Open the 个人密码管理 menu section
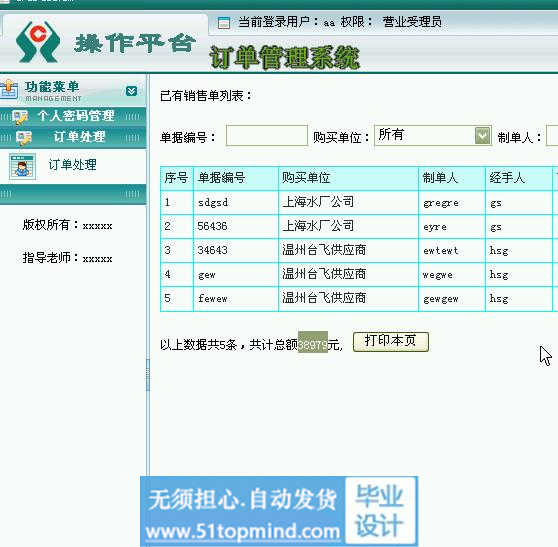This screenshot has height=547, width=558. coord(73,116)
